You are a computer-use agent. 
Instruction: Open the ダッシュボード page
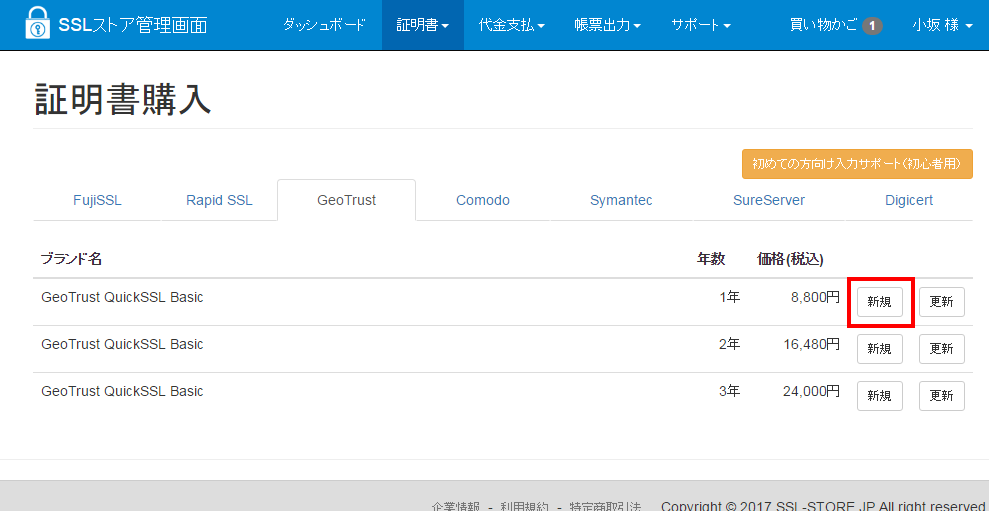coord(324,25)
